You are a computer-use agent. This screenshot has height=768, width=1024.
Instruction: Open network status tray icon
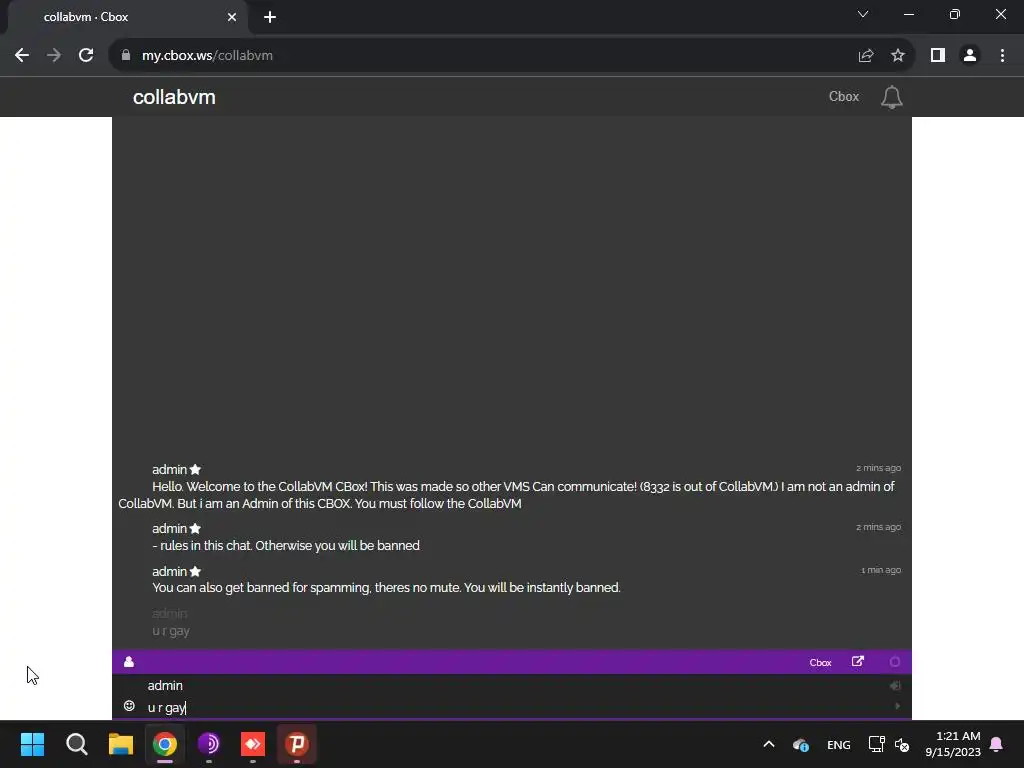pos(876,744)
